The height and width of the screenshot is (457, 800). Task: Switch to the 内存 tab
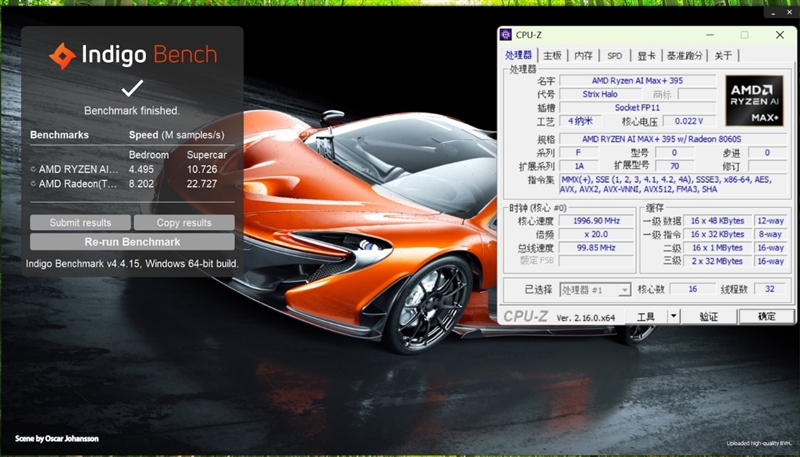[x=583, y=56]
